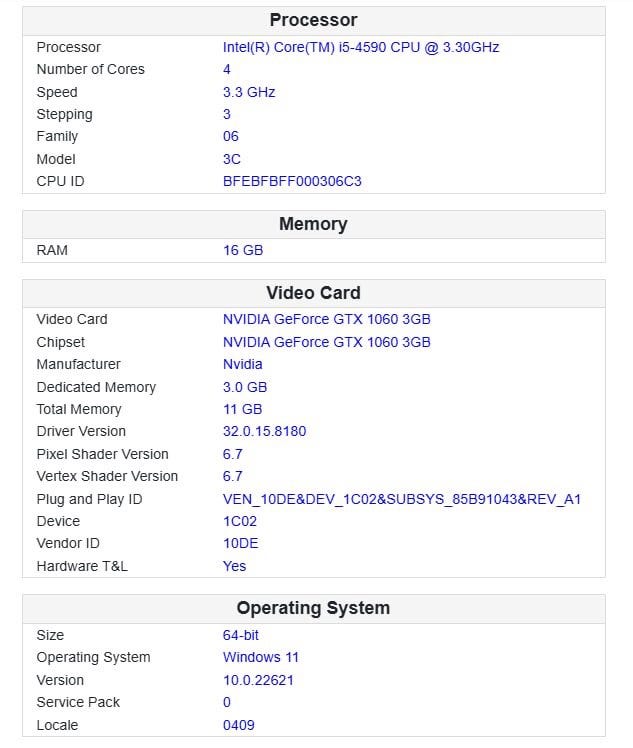Select the Plug and Play ID value

401,499
